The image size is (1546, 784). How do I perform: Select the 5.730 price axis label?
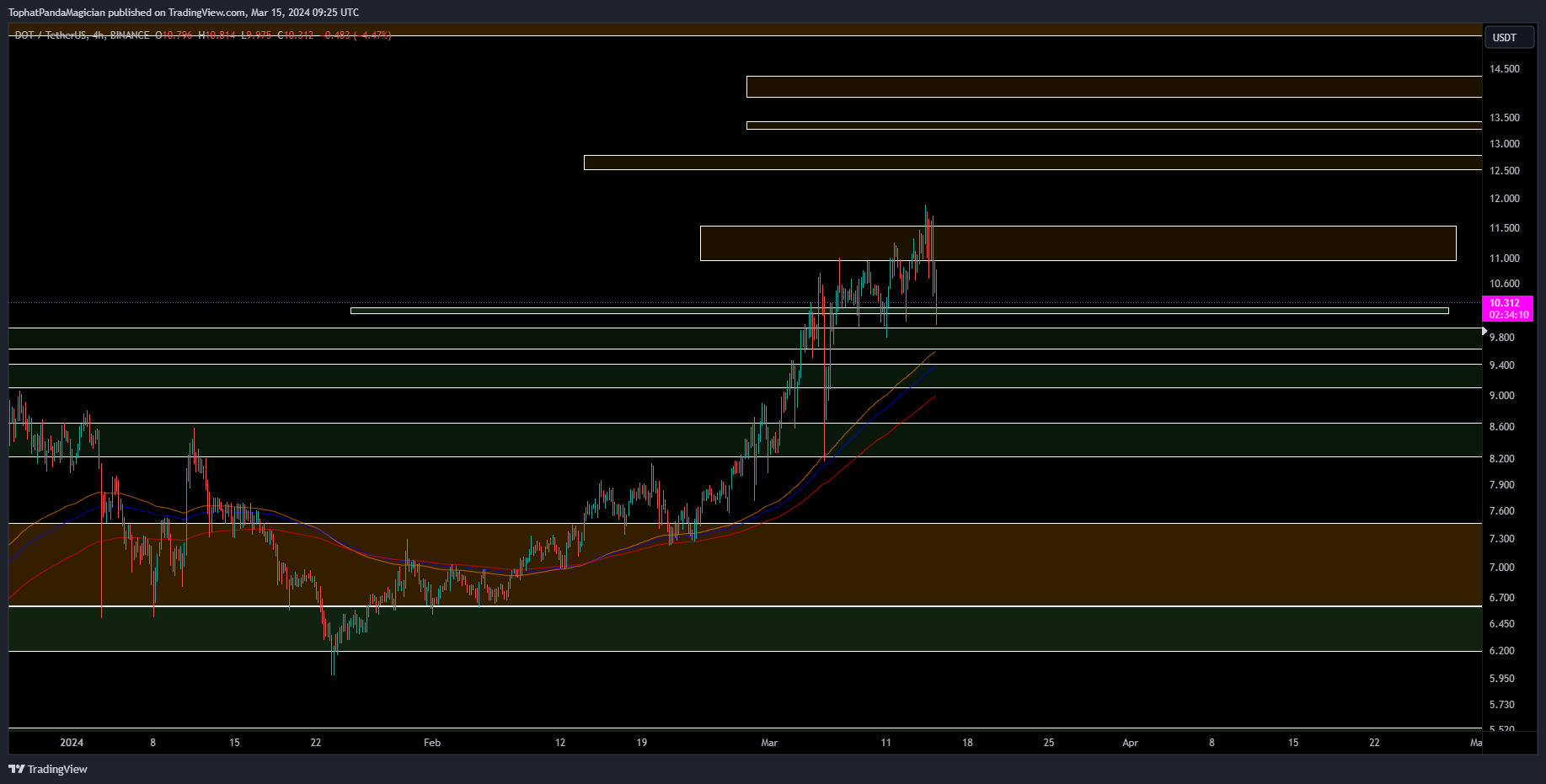(1502, 705)
